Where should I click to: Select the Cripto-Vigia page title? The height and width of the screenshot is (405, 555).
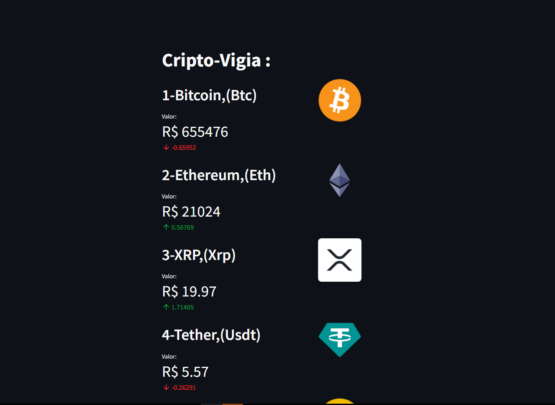[216, 61]
